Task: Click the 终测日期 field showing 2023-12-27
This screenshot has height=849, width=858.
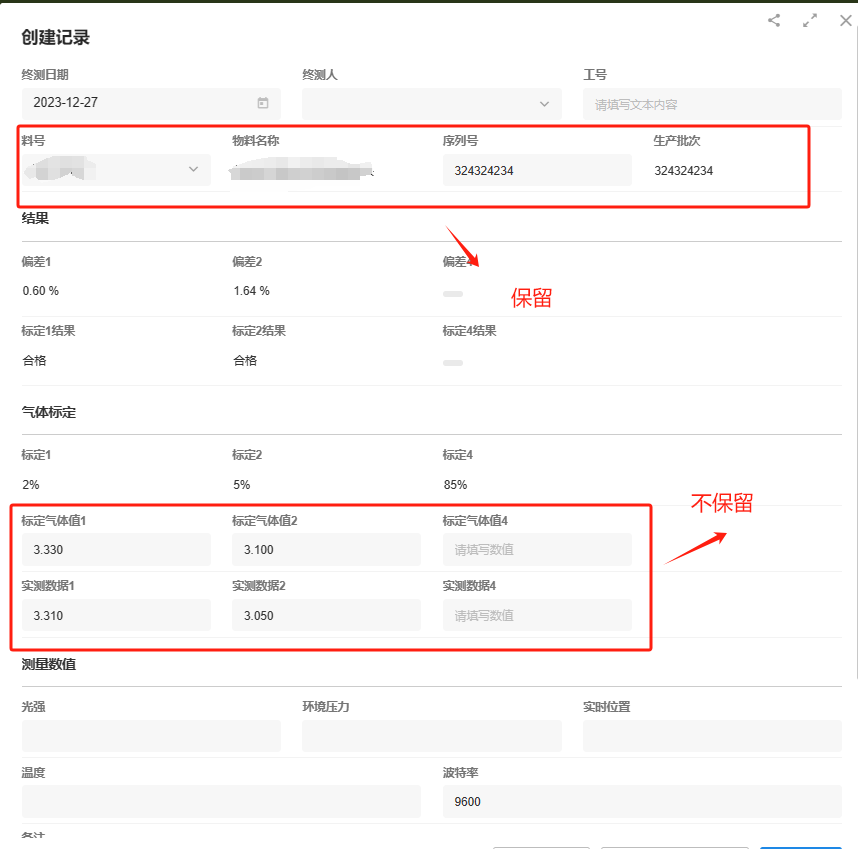Action: coord(140,103)
